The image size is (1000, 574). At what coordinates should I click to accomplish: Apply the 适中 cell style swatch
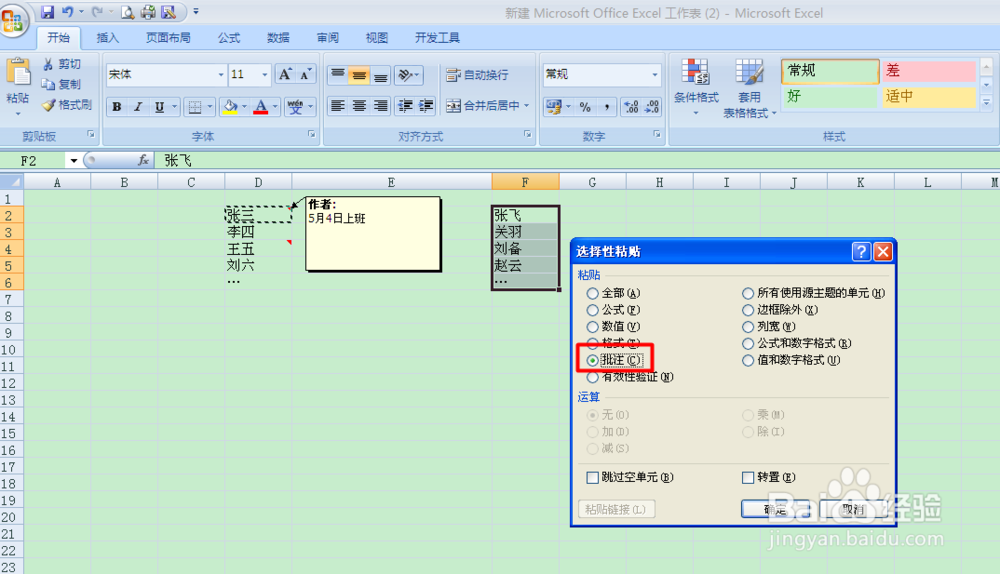pos(929,97)
